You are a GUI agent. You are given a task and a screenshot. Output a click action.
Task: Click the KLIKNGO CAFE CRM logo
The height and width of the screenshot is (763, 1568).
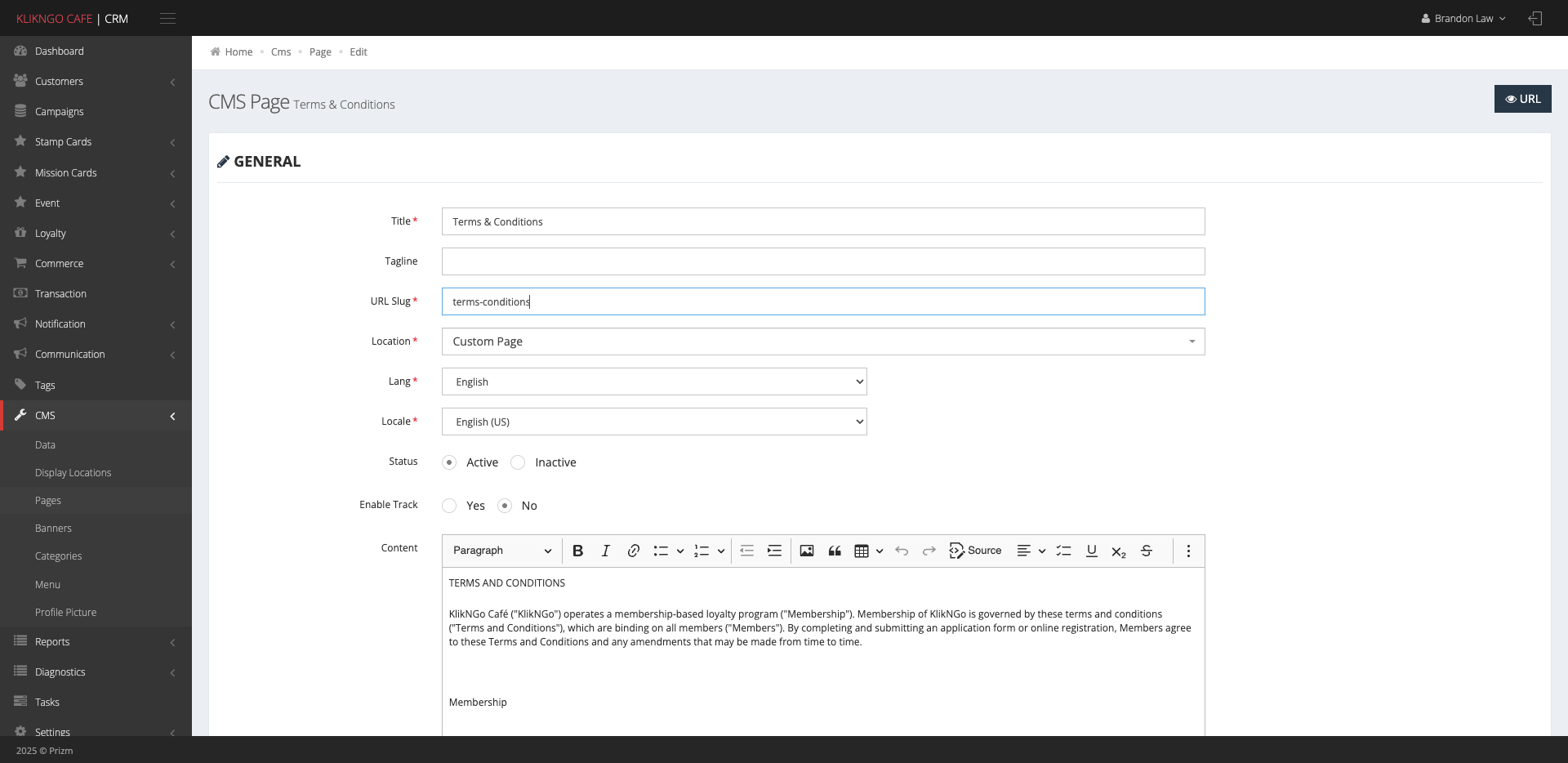click(72, 19)
